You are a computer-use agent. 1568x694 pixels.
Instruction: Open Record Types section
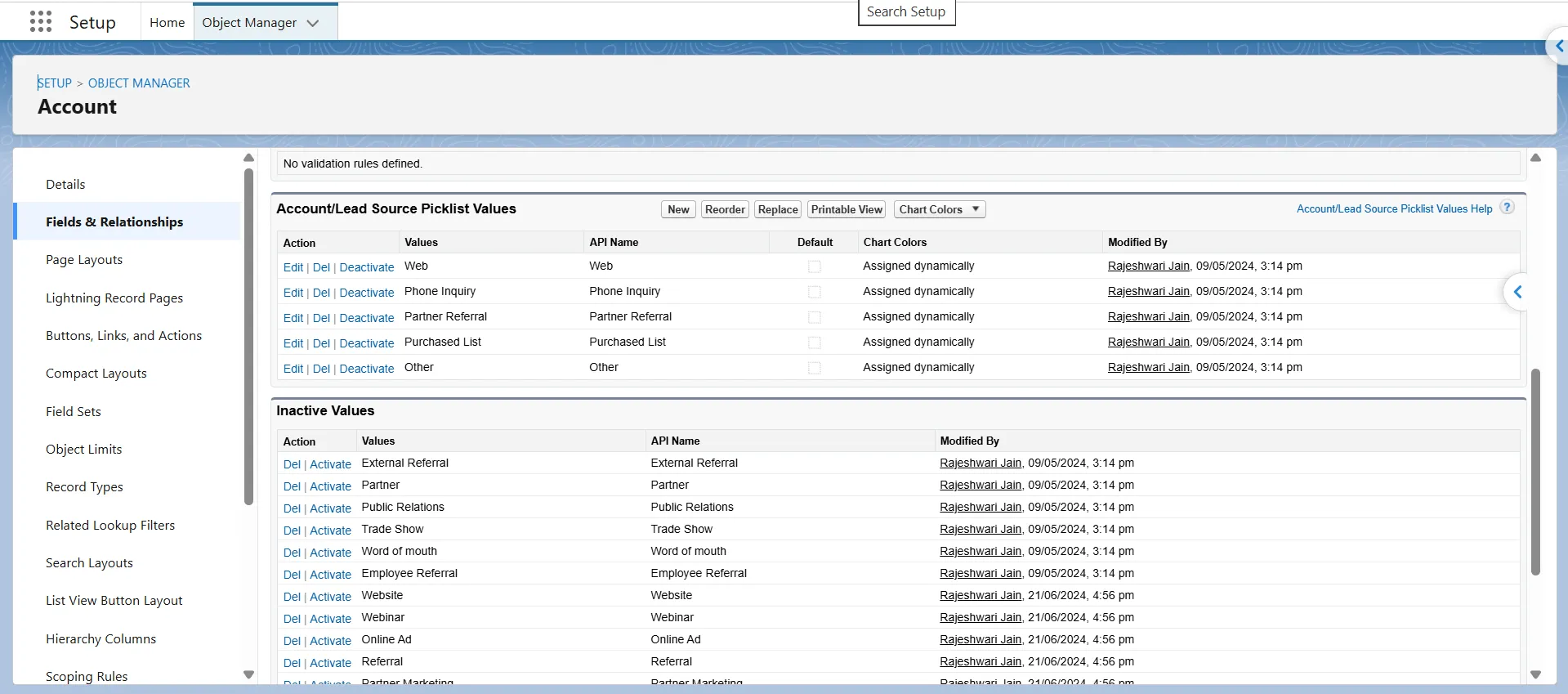(x=84, y=486)
